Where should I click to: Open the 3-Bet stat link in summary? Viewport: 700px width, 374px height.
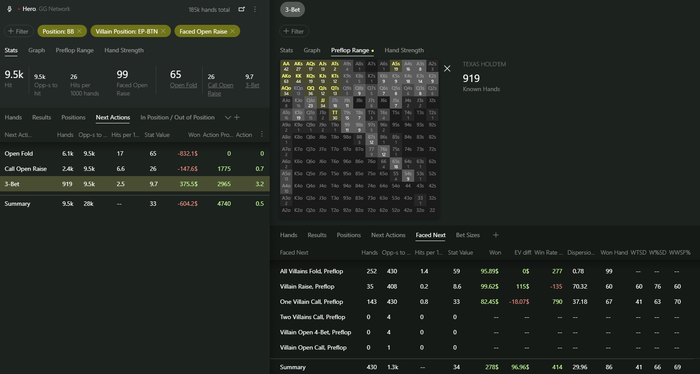(x=252, y=85)
